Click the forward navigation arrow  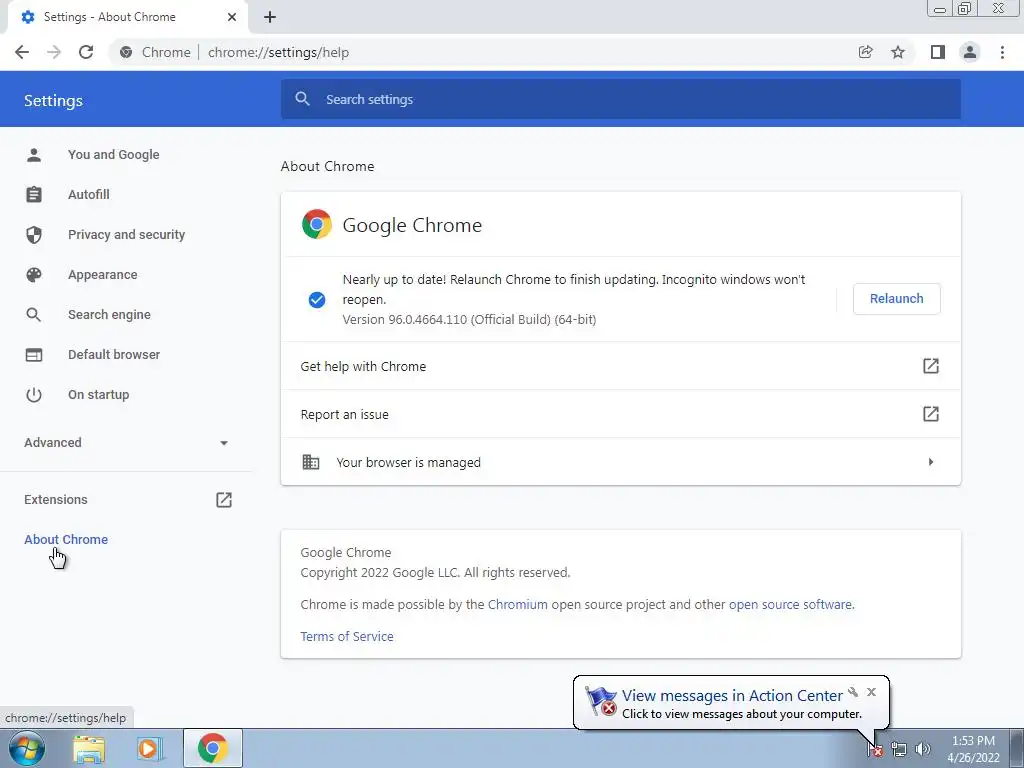[x=54, y=52]
